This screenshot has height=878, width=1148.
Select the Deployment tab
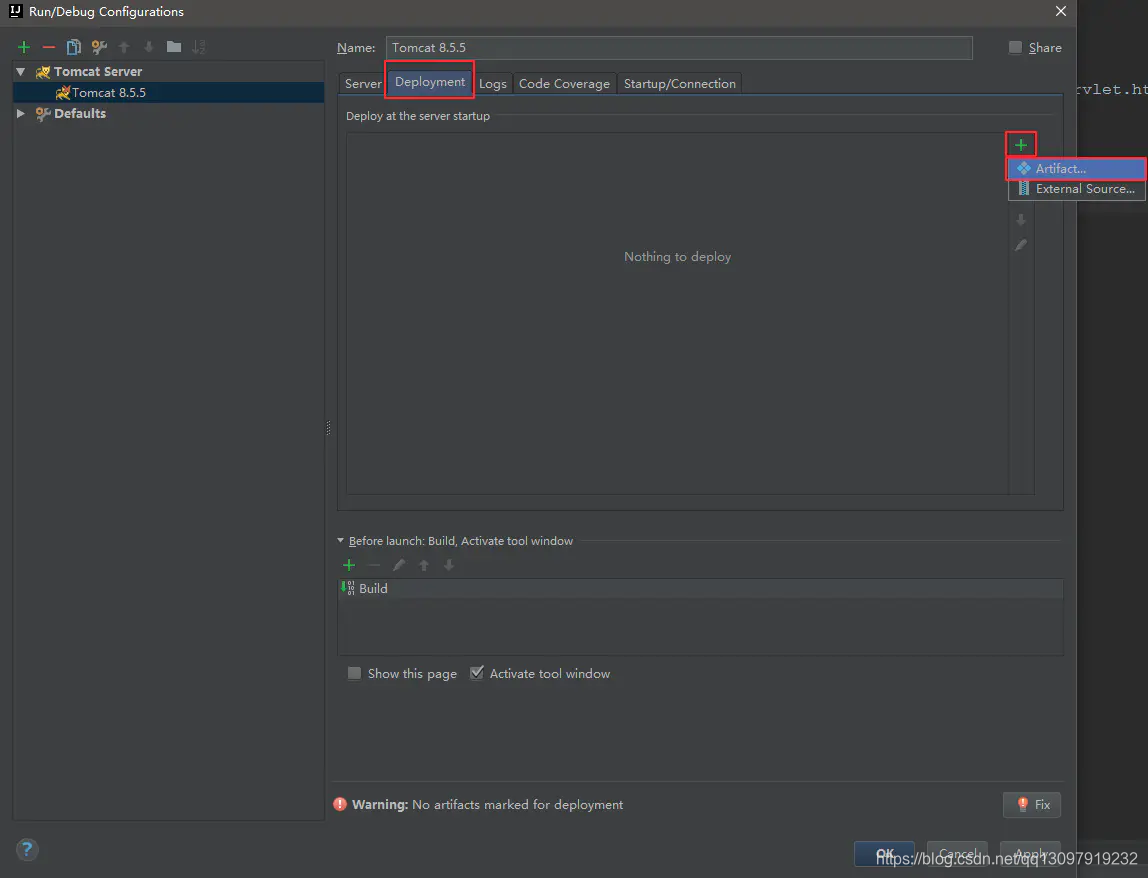coord(430,82)
